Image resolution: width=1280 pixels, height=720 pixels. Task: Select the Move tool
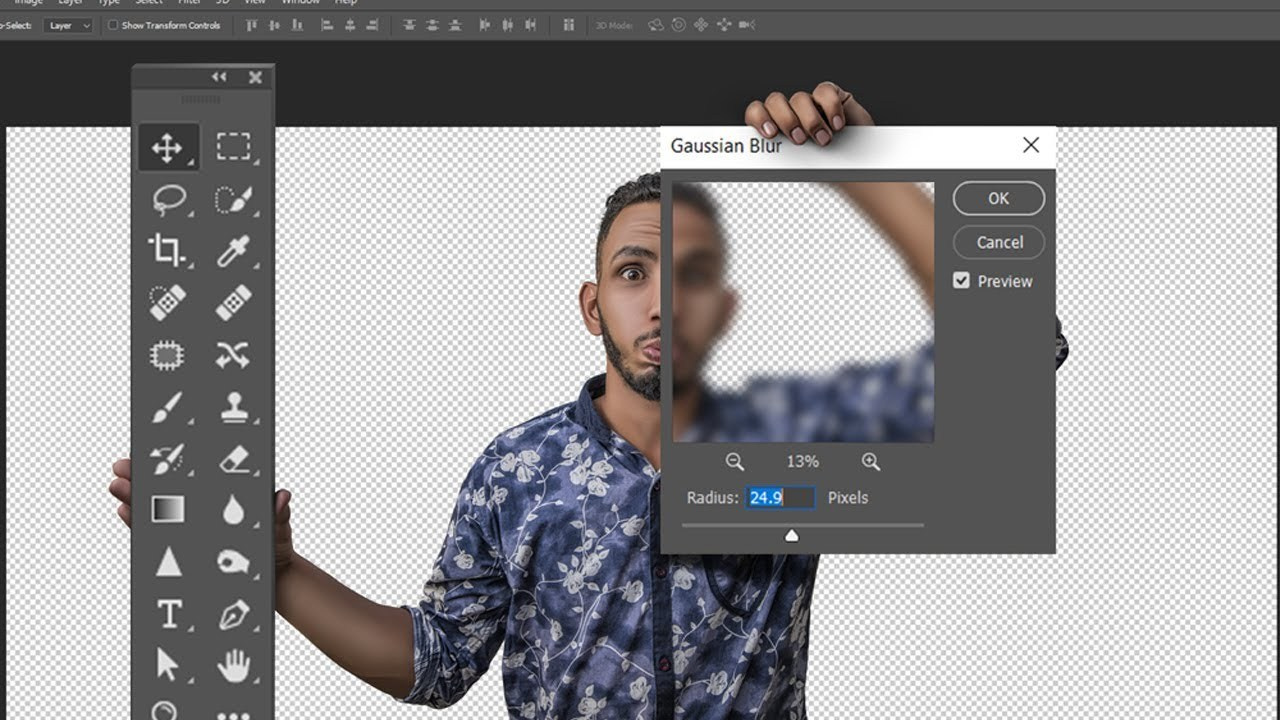click(x=167, y=148)
